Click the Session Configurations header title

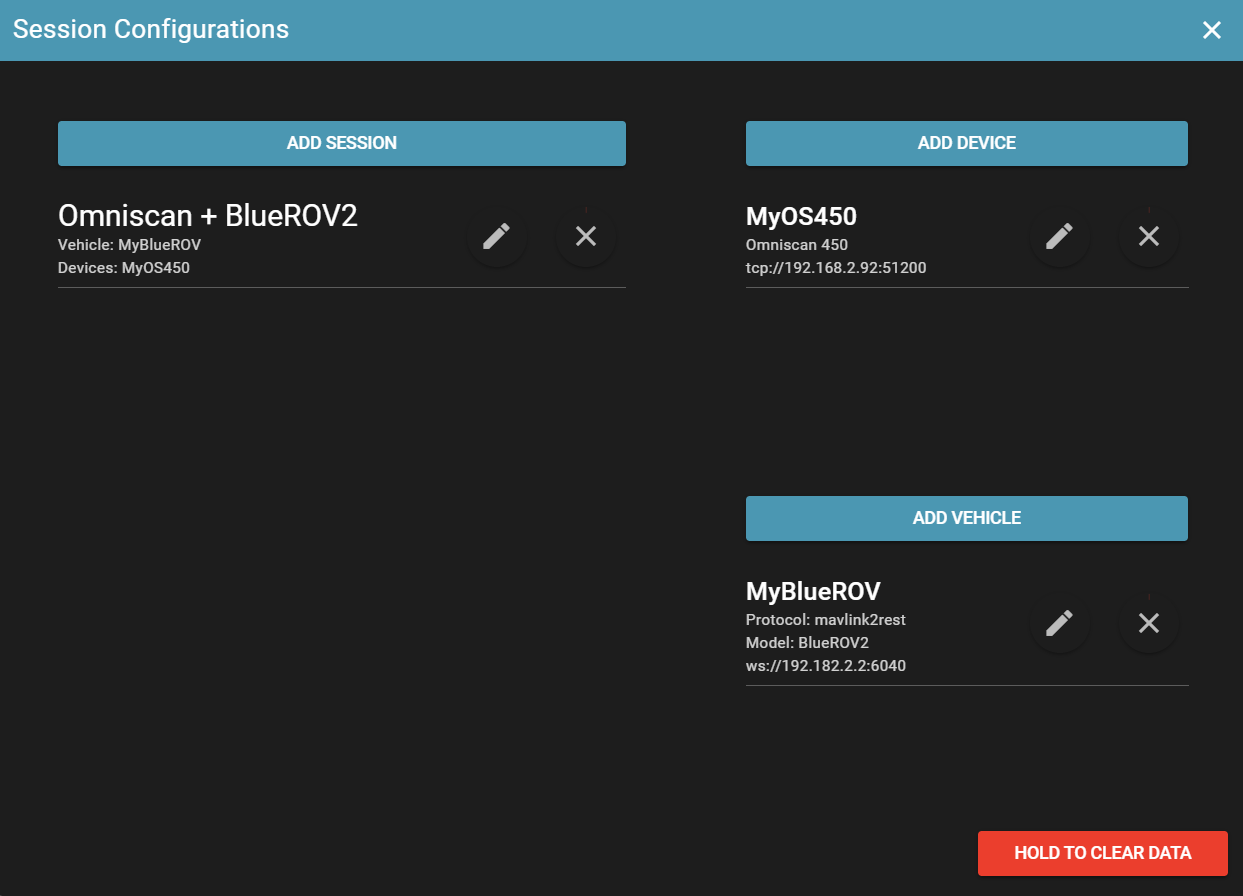pos(151,29)
